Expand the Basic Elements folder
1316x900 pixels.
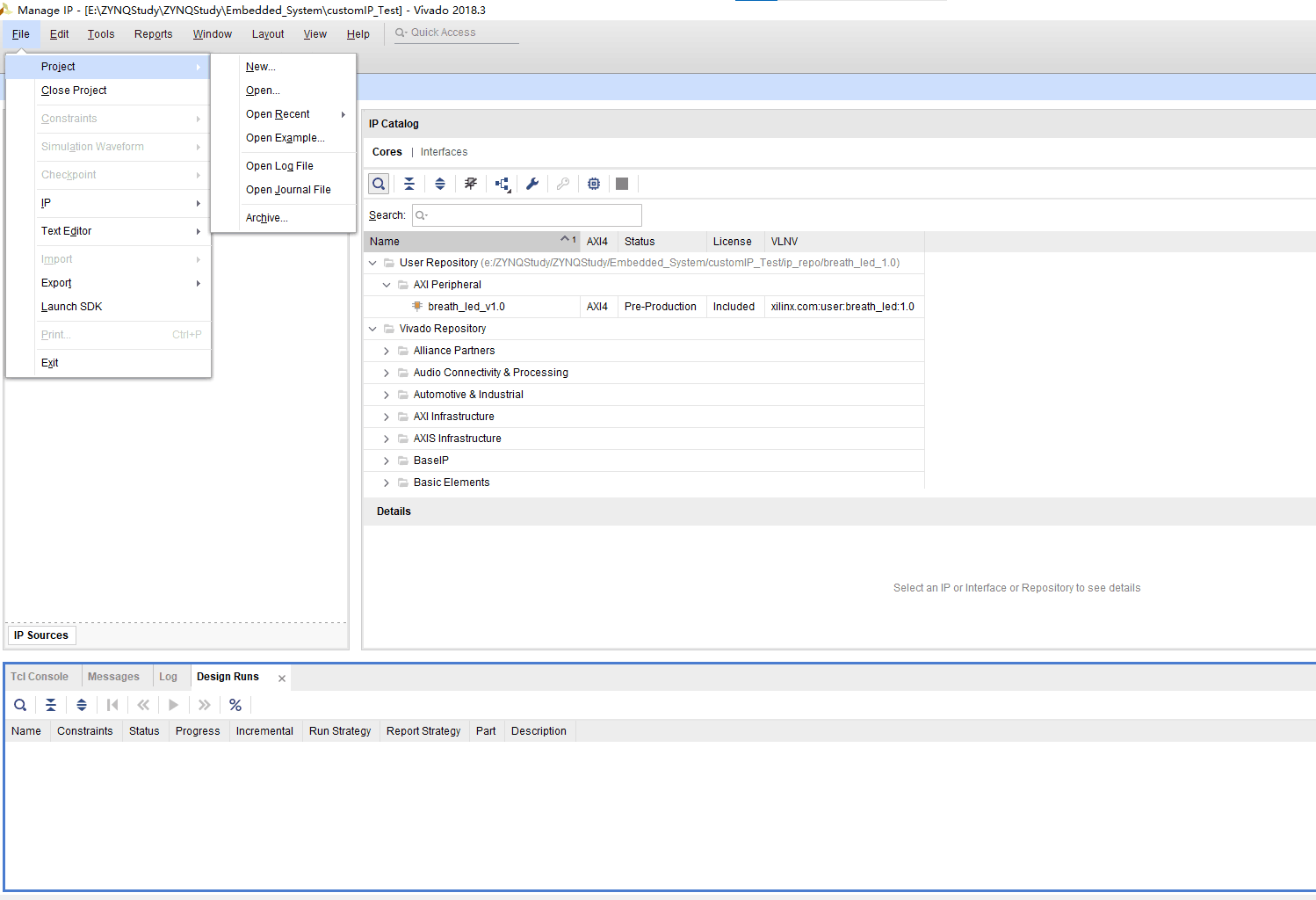pyautogui.click(x=387, y=483)
